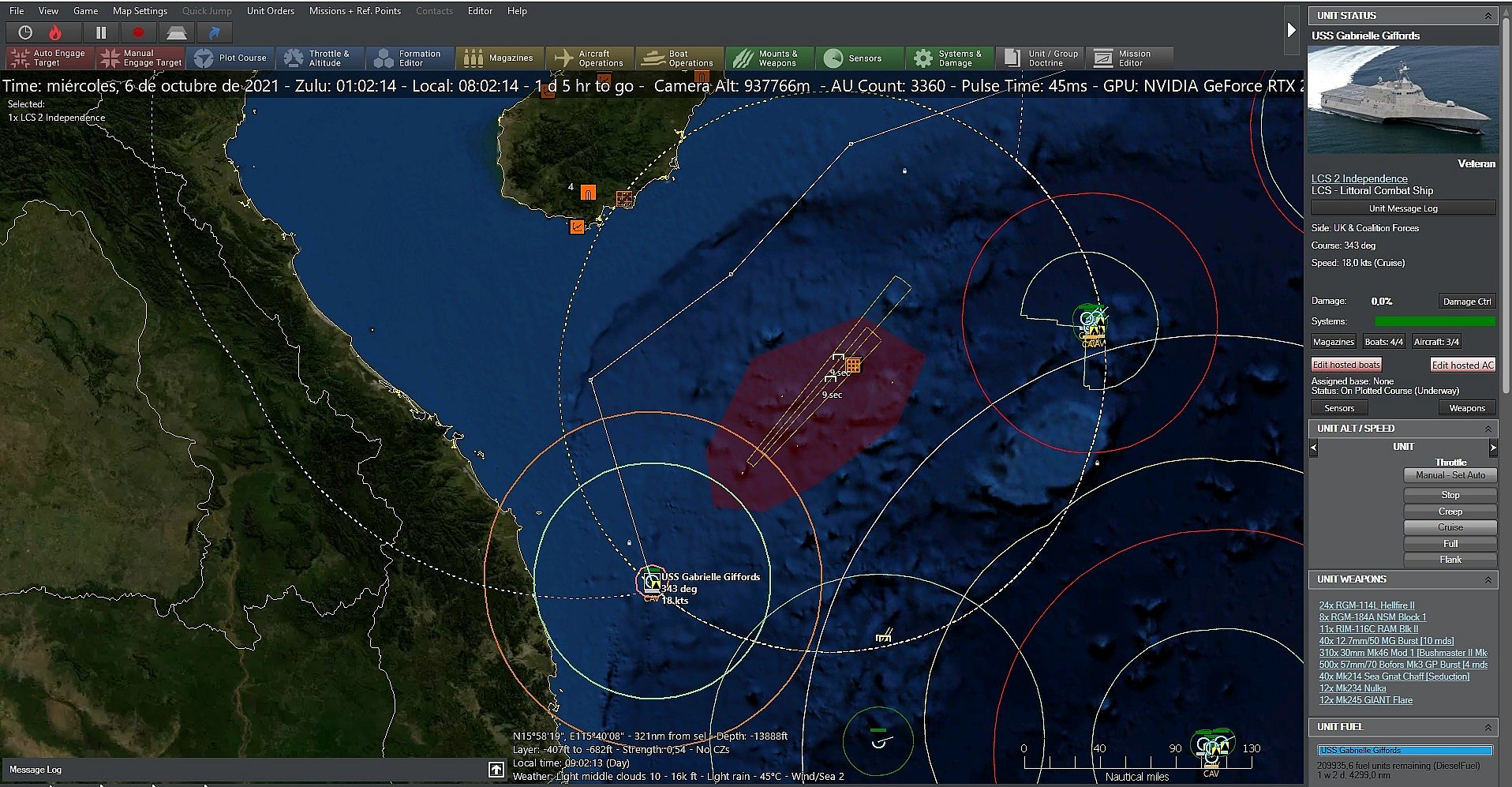Click the USS Gabrielle Giffords fuel bar

1405,751
